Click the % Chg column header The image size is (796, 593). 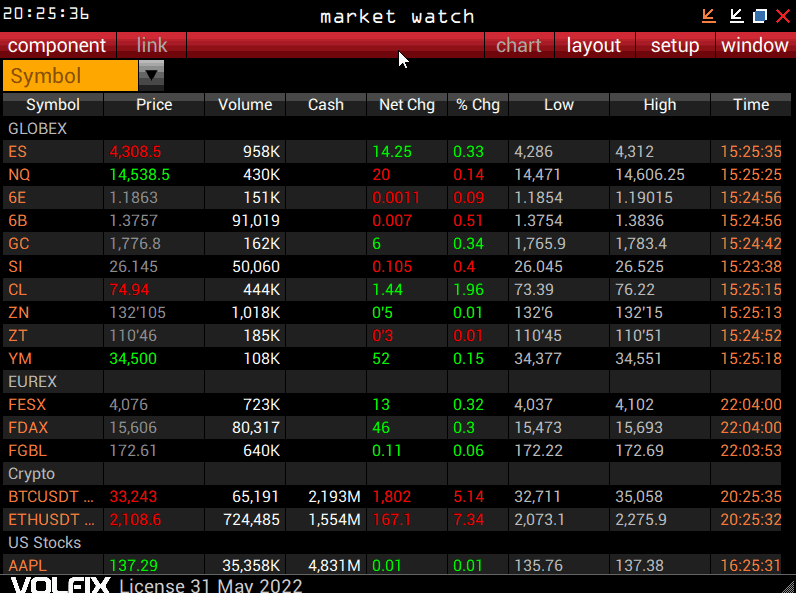point(477,104)
